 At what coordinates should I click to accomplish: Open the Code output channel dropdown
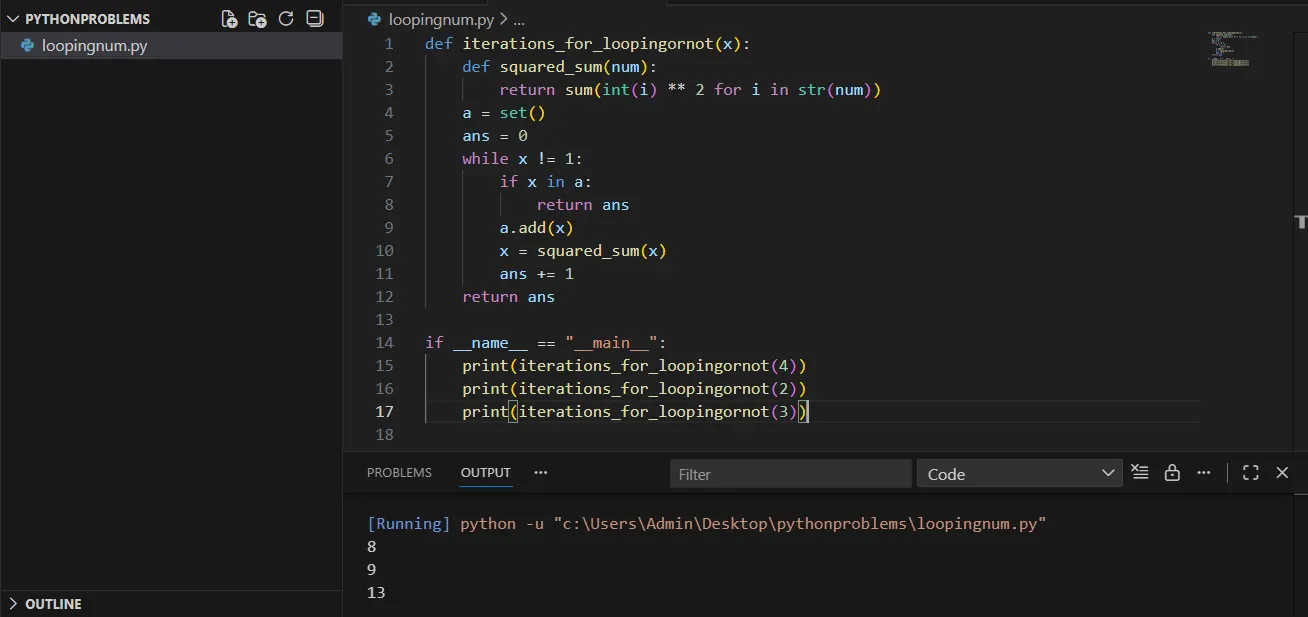point(1019,473)
